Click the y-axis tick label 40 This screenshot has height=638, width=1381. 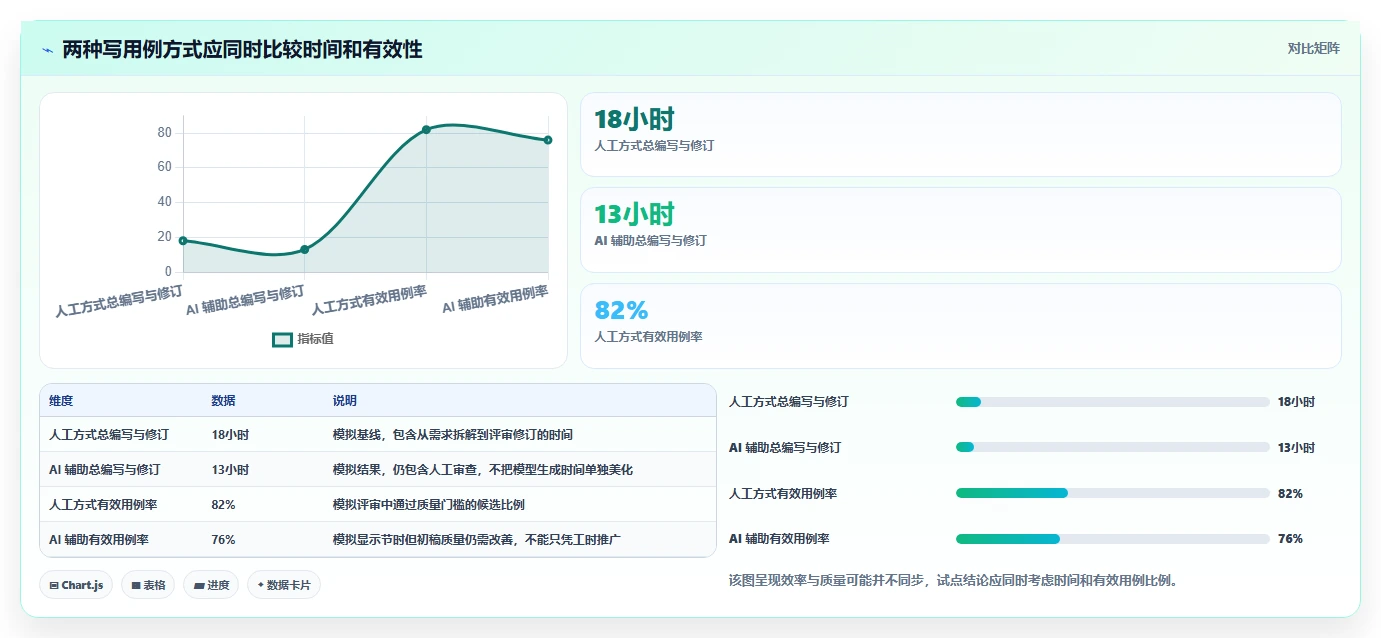pos(164,202)
